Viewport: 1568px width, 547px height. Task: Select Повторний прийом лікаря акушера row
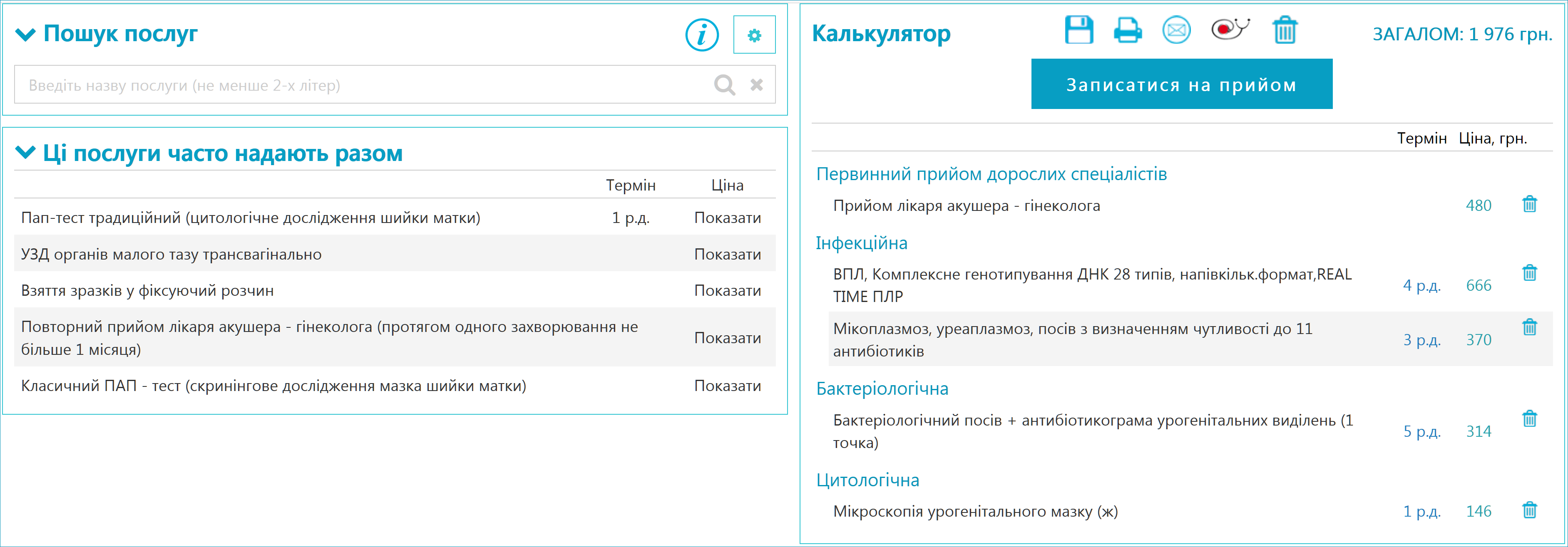pyautogui.click(x=395, y=337)
